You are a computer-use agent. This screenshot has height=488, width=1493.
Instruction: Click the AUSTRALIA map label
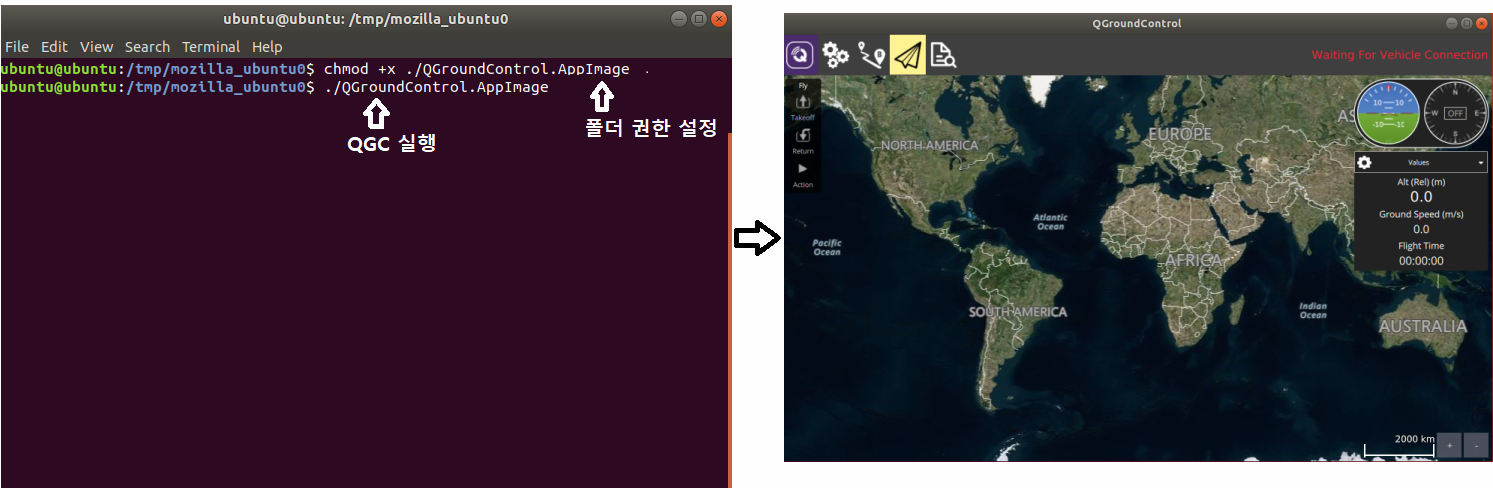point(1422,326)
